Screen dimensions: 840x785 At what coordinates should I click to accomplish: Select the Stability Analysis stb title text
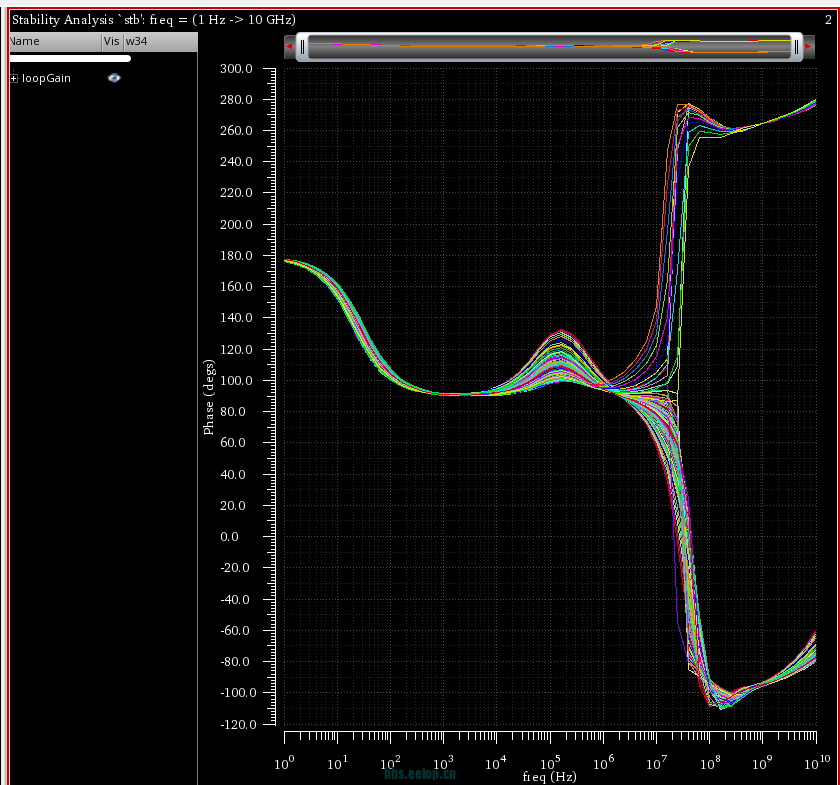pyautogui.click(x=154, y=20)
